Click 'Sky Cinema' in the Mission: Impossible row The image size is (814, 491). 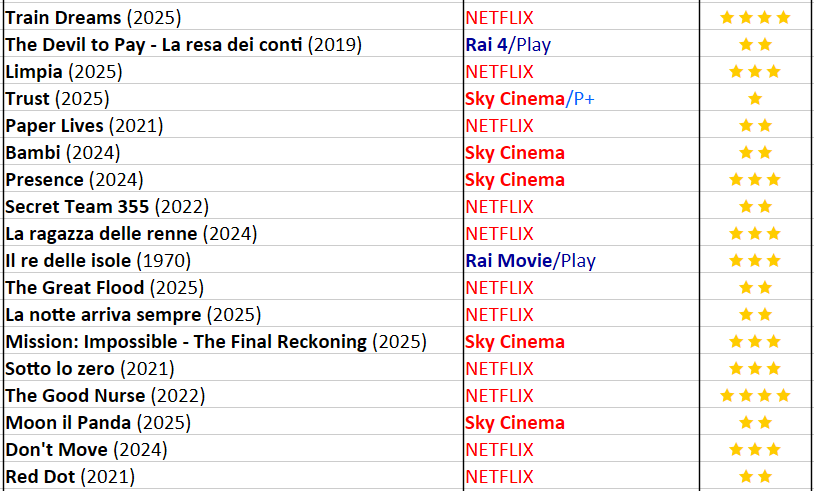(515, 342)
